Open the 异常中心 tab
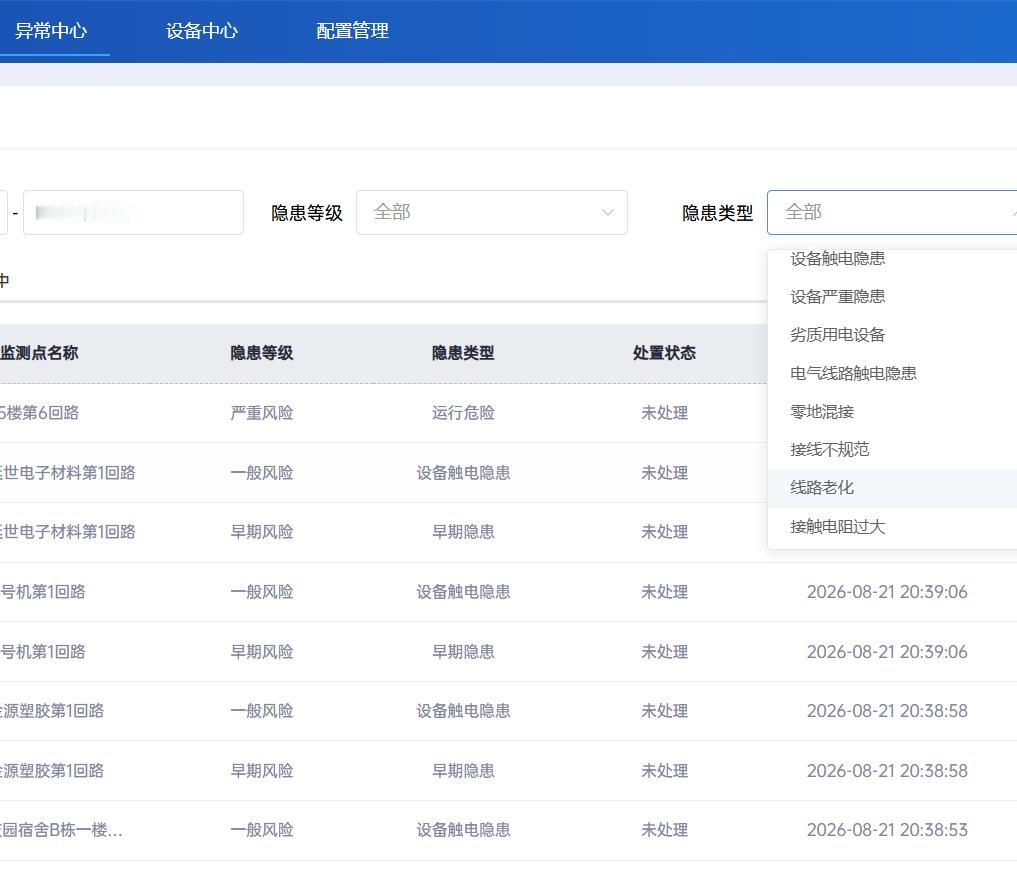 (51, 30)
